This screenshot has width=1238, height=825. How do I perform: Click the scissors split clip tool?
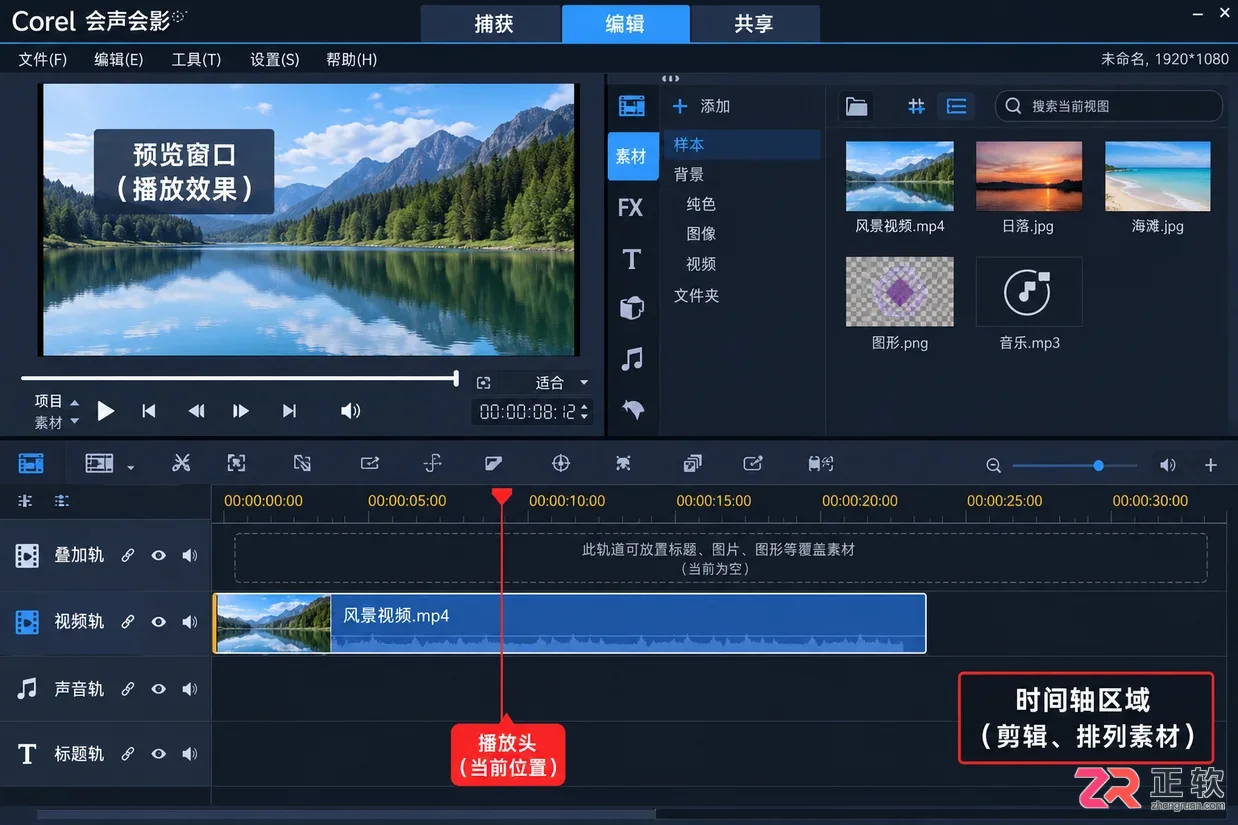point(181,463)
